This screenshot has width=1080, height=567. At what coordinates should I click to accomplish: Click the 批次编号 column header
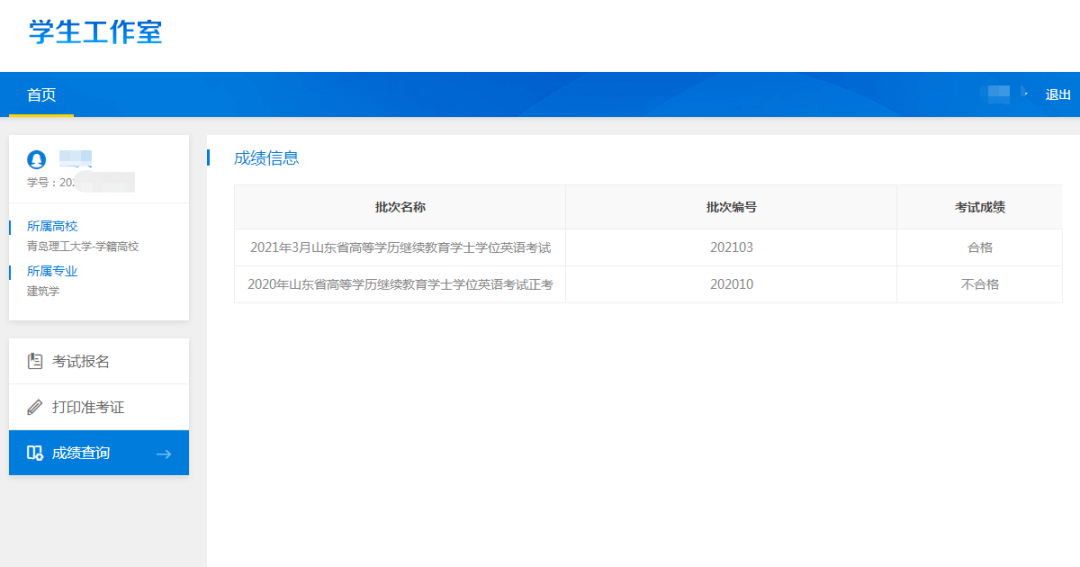point(731,207)
